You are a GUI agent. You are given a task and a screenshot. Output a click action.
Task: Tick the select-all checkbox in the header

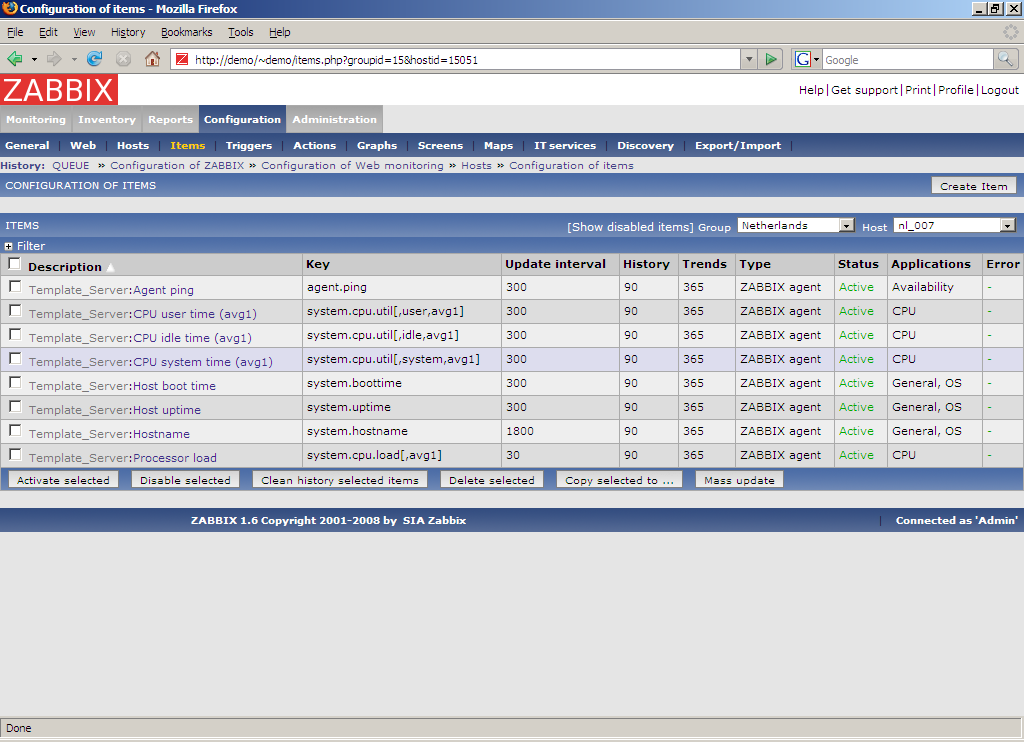click(x=14, y=264)
